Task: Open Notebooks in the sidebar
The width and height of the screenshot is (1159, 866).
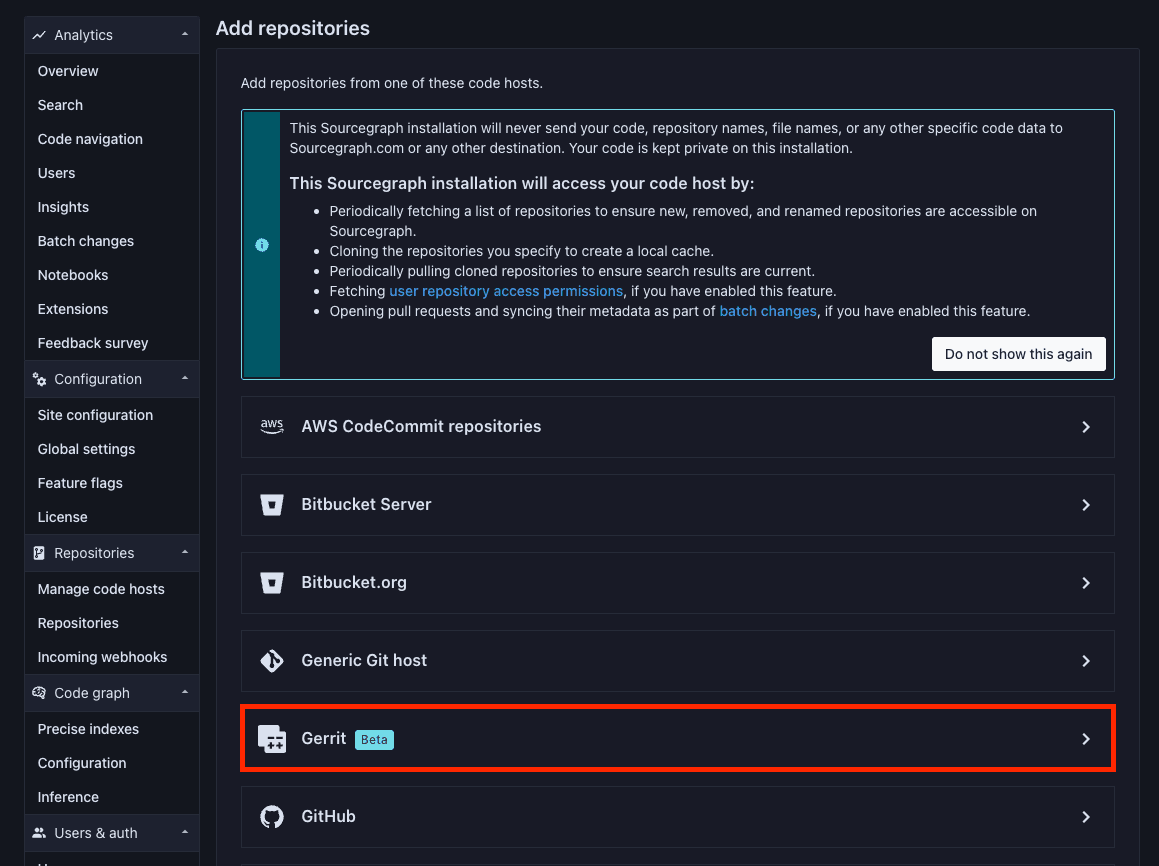Action: pyautogui.click(x=72, y=275)
